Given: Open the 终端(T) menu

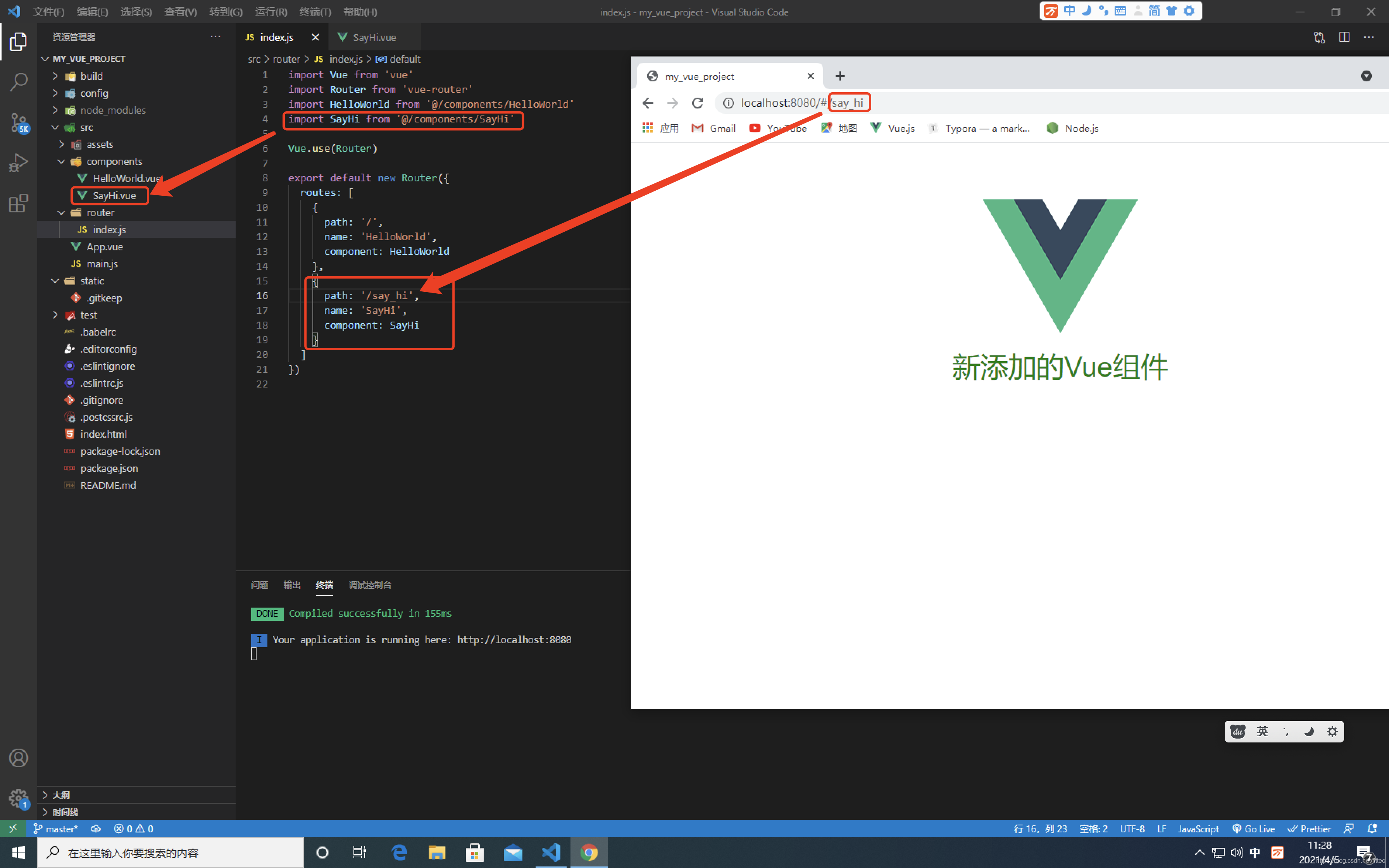Looking at the screenshot, I should (x=315, y=12).
